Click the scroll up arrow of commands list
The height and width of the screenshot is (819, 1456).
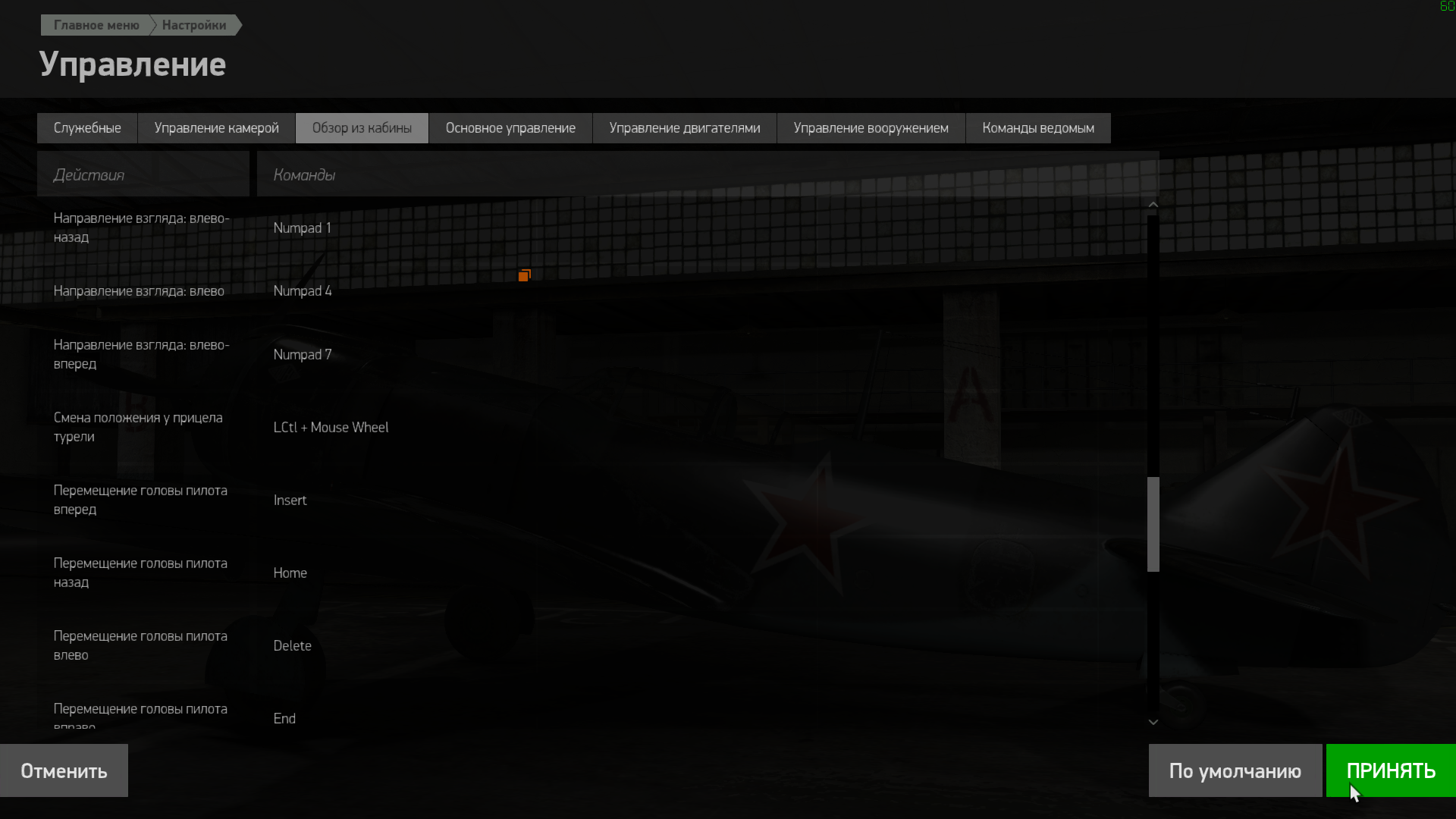tap(1153, 205)
